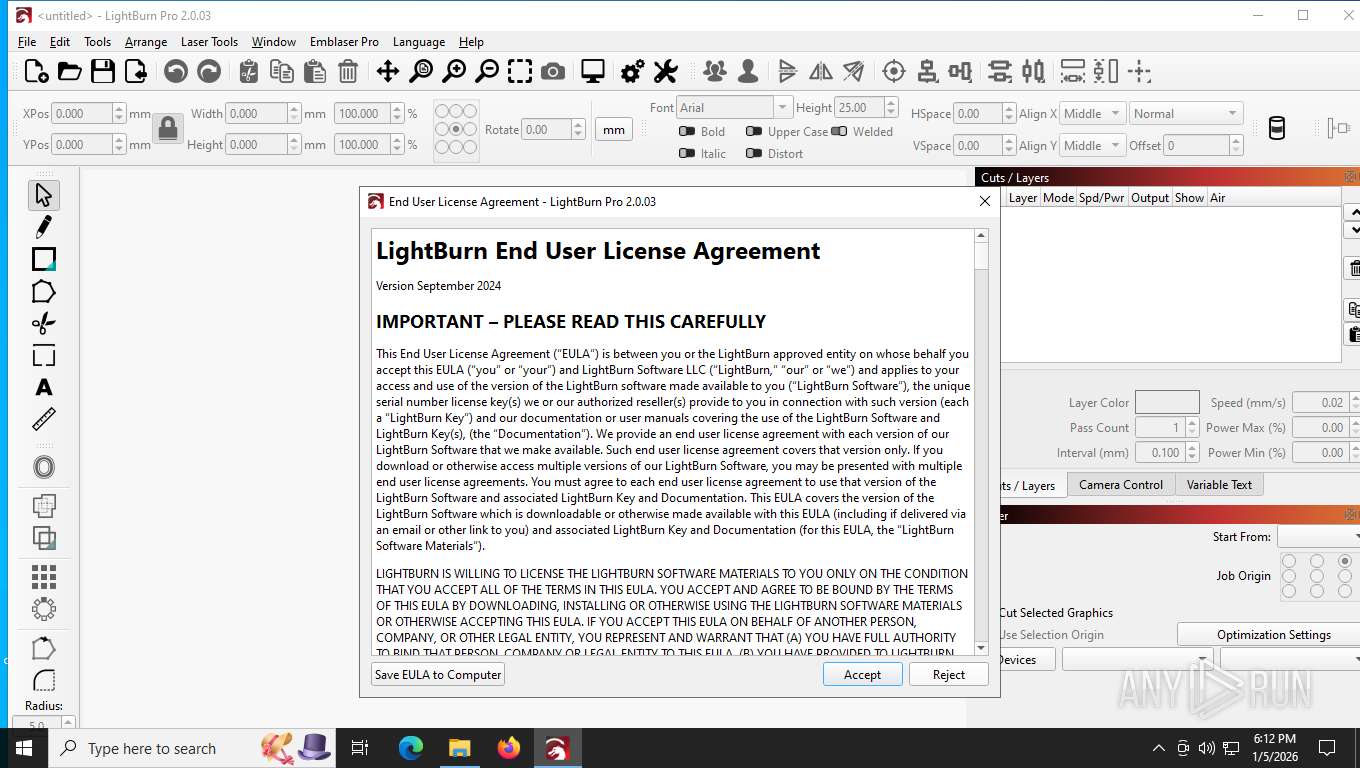The height and width of the screenshot is (768, 1360).
Task: Select the Measure ruler tool
Action: [x=43, y=419]
